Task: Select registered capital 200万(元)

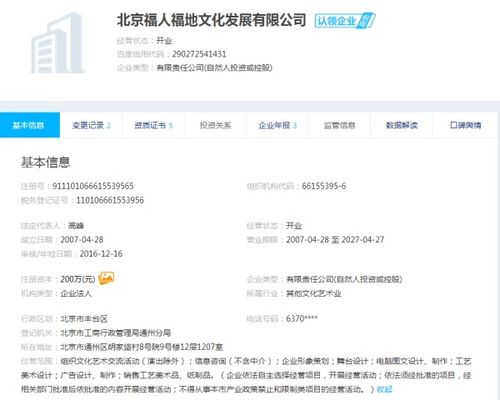Action: click(78, 279)
